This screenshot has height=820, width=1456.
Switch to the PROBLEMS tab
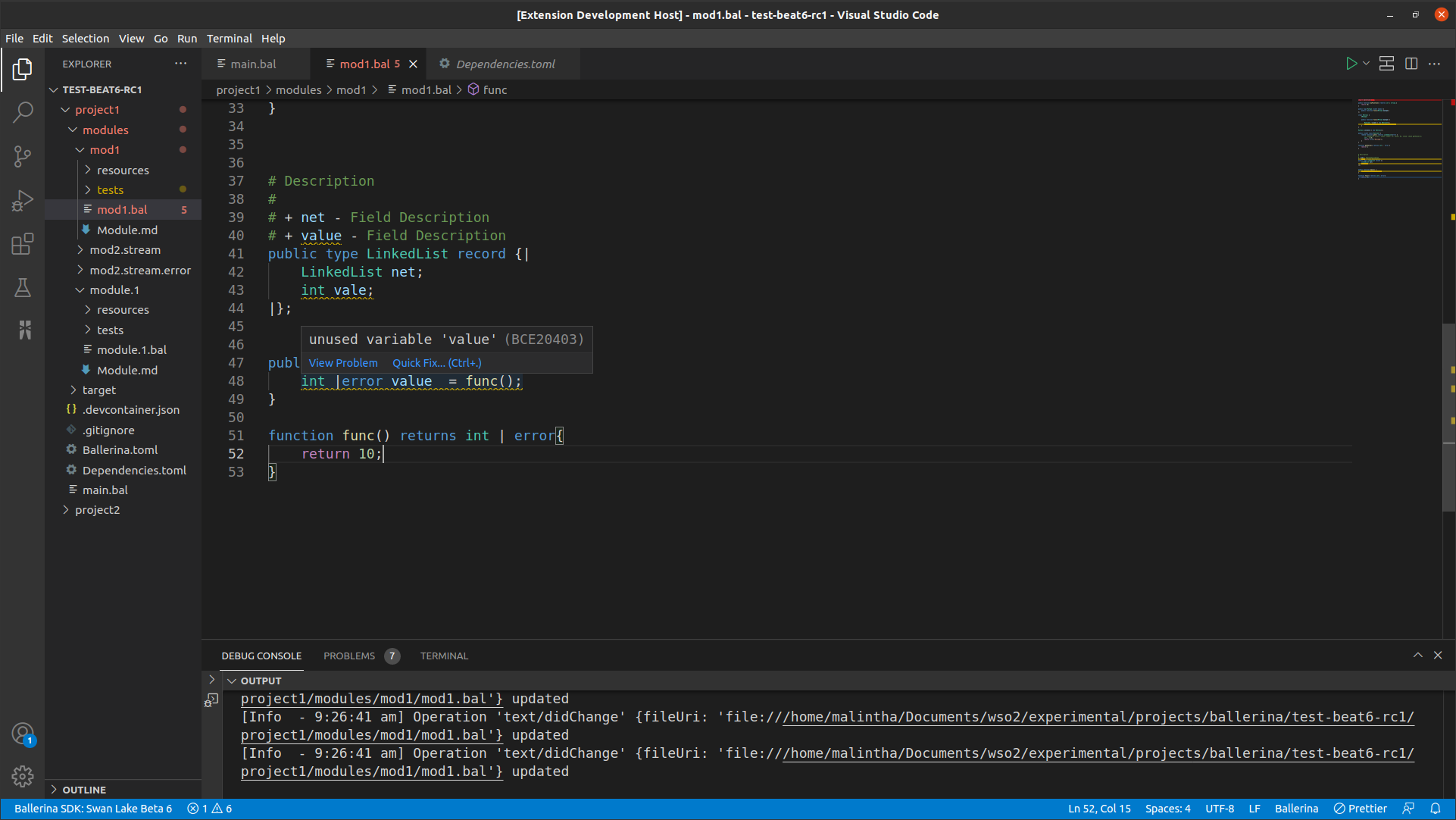(x=349, y=656)
